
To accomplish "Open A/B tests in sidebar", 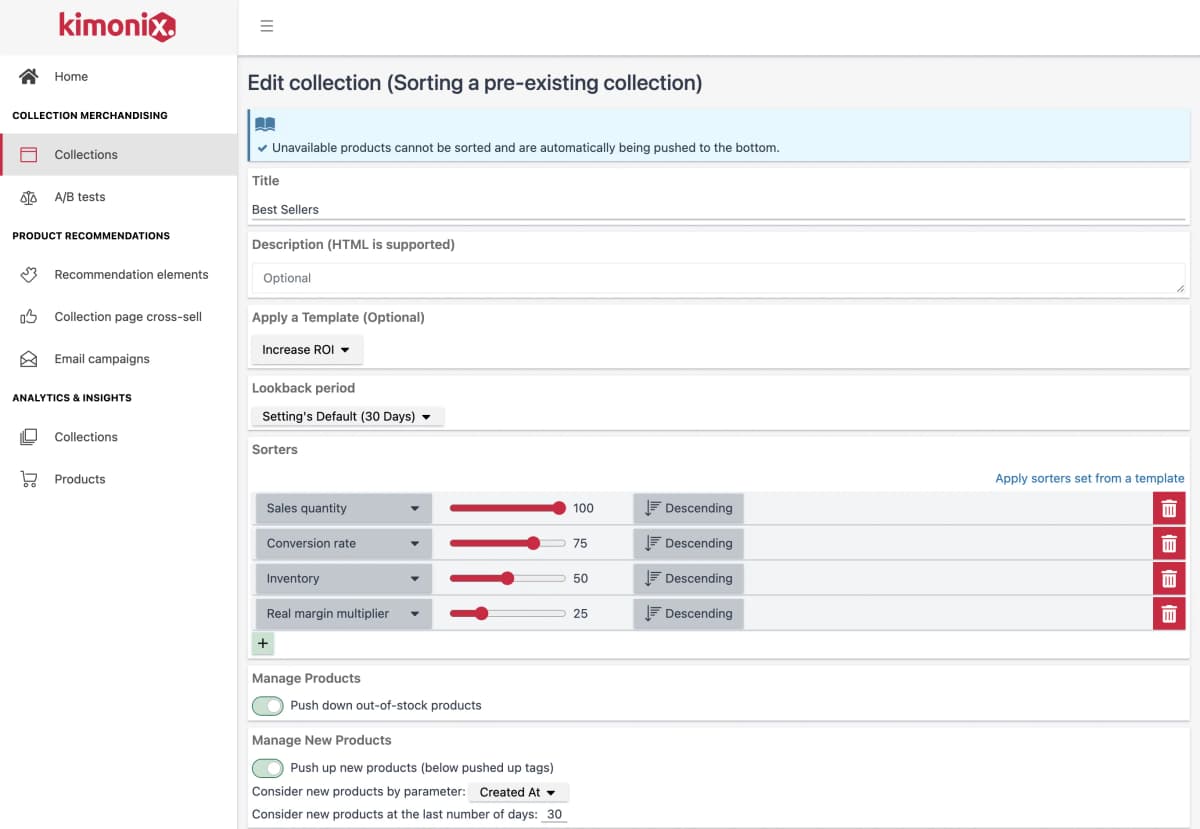I will click(x=79, y=197).
